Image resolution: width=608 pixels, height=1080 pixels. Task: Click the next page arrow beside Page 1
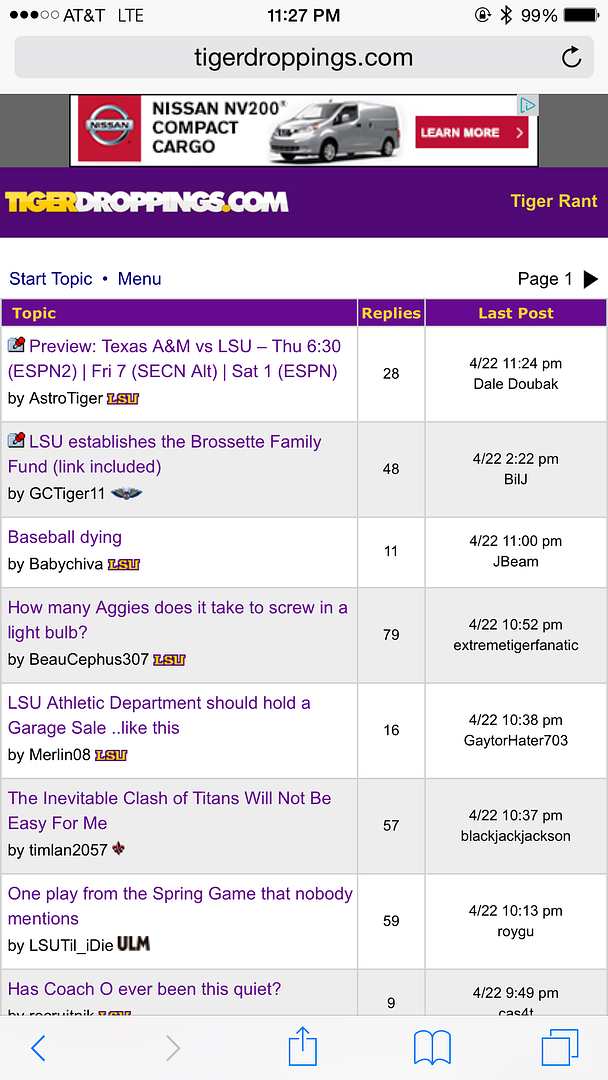(x=591, y=279)
